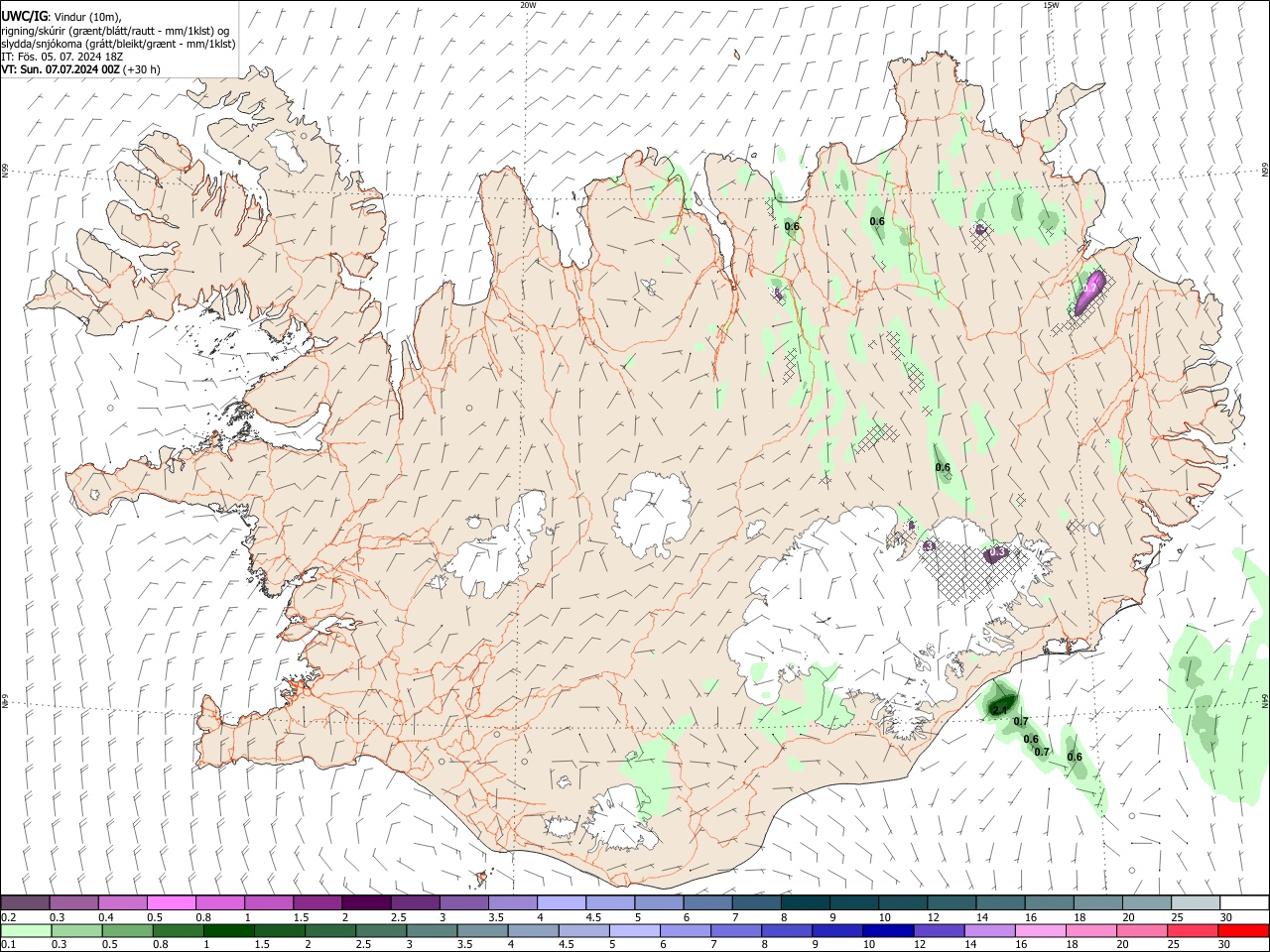Pick the darkest green 1 rain swatch
The width and height of the screenshot is (1270, 952).
click(228, 930)
